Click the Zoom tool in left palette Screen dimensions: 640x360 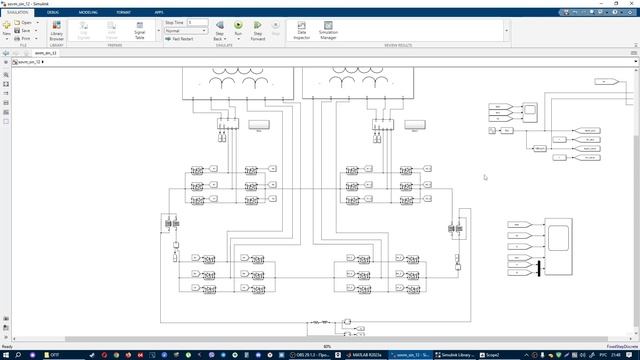[6, 75]
